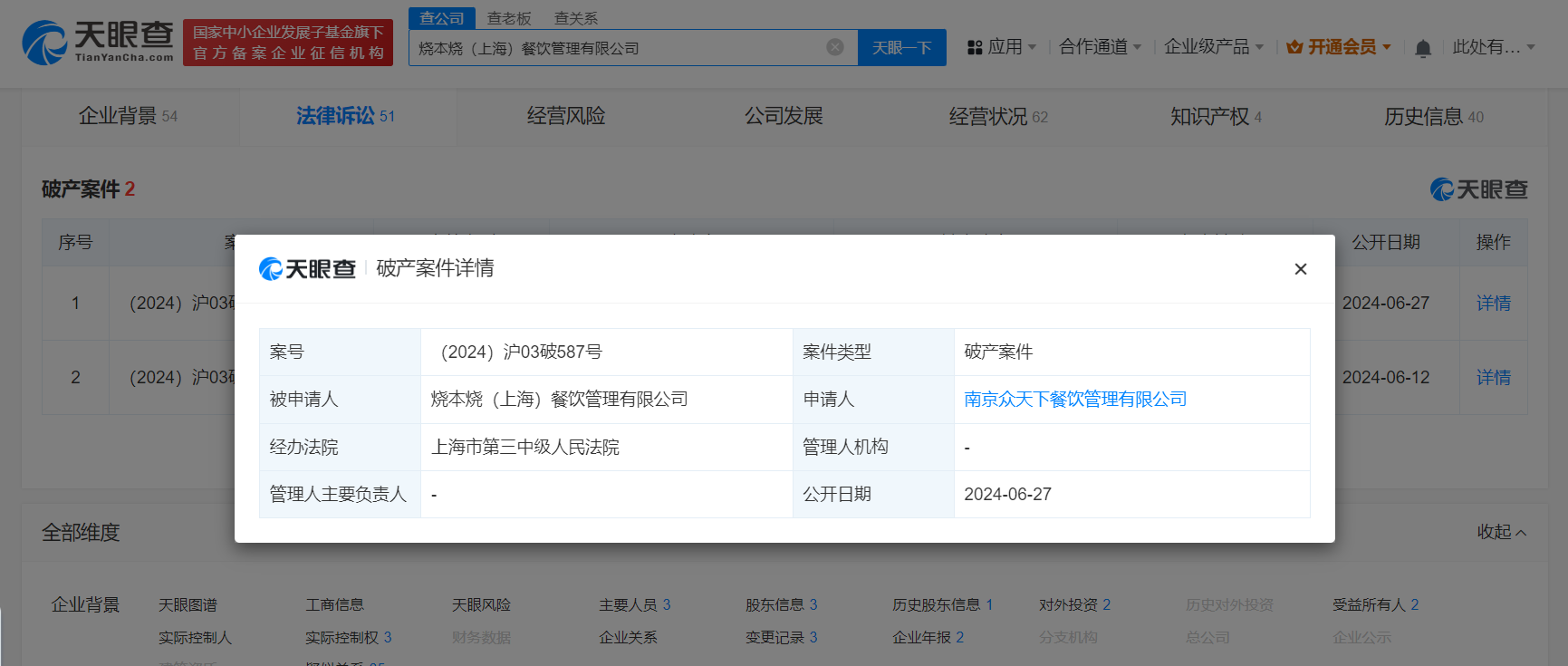Open the 历史信息 tab
The width and height of the screenshot is (1568, 666).
1434,116
